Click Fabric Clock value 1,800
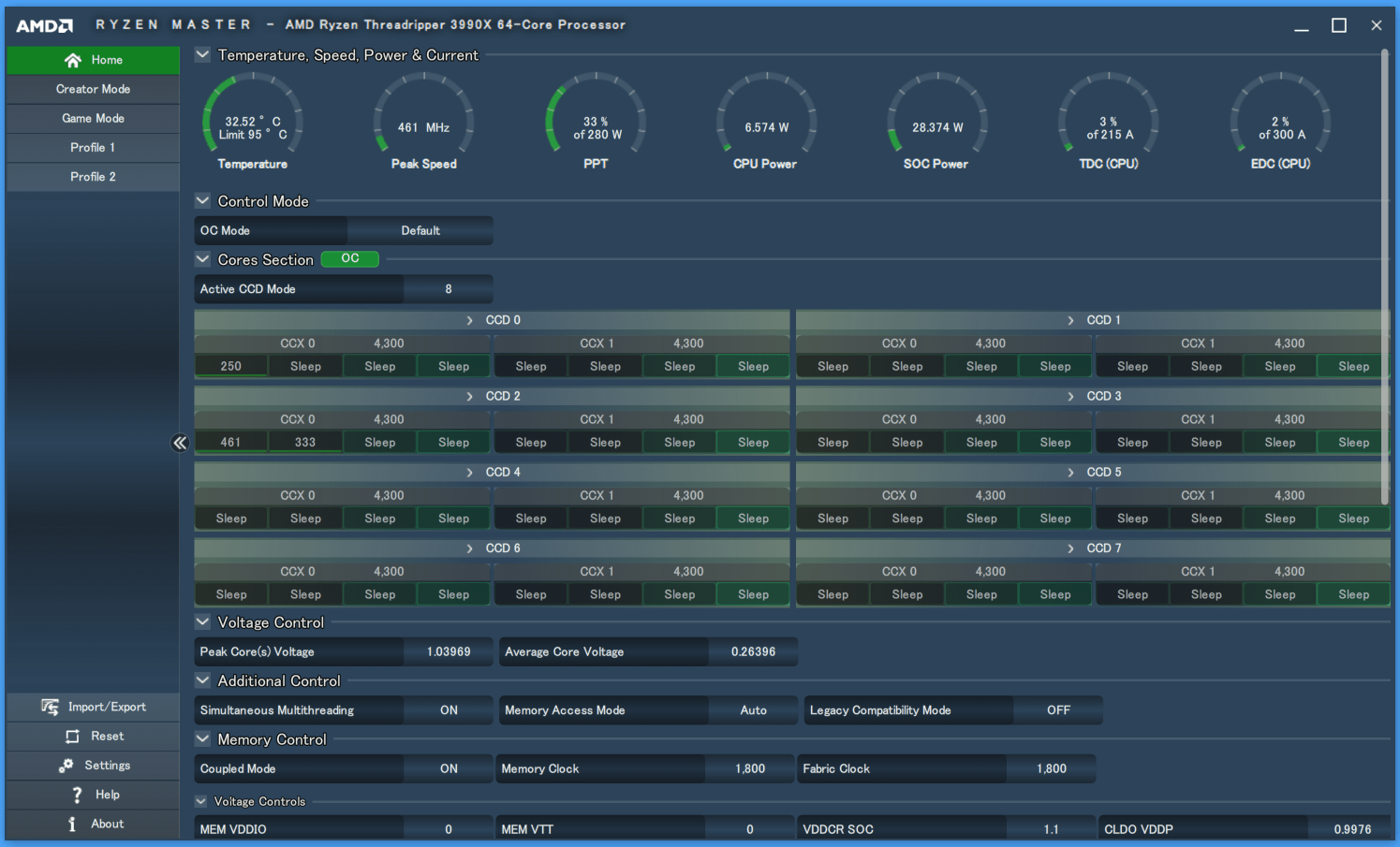The height and width of the screenshot is (847, 1400). point(1052,768)
